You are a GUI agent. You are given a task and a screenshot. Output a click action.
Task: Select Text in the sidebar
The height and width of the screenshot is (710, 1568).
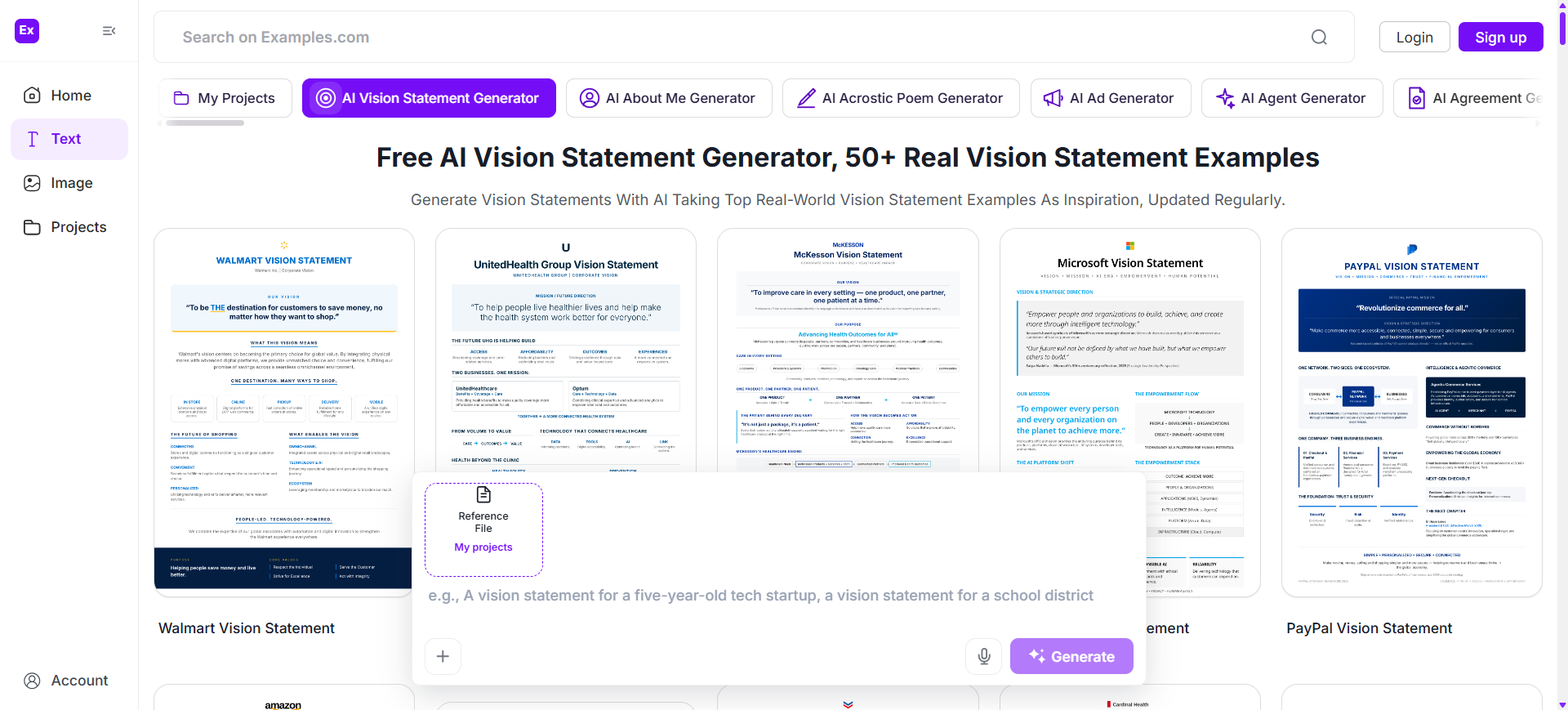point(69,139)
